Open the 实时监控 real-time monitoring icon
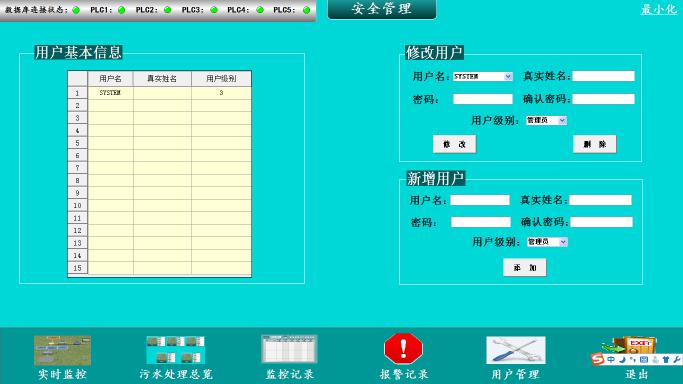 (x=62, y=350)
